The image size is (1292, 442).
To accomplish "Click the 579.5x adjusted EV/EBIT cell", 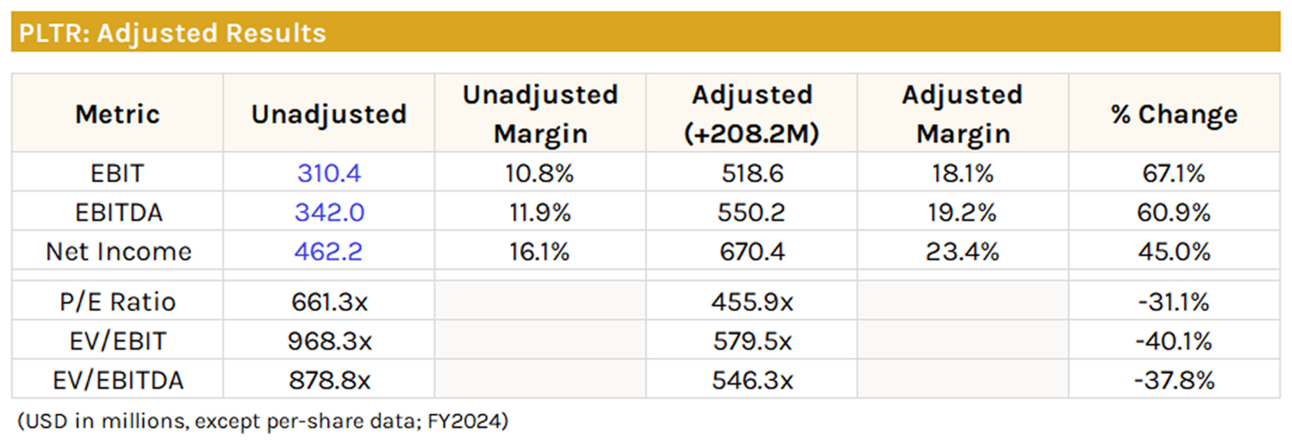I will click(752, 341).
